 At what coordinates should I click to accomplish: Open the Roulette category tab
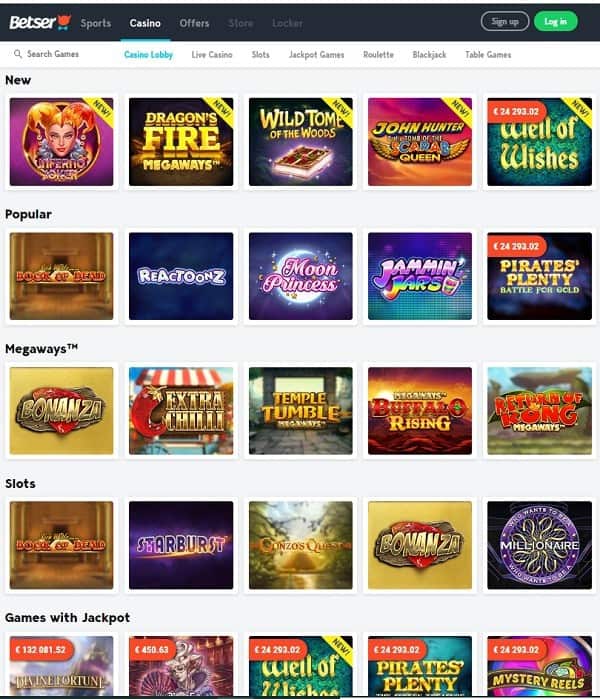click(x=378, y=54)
